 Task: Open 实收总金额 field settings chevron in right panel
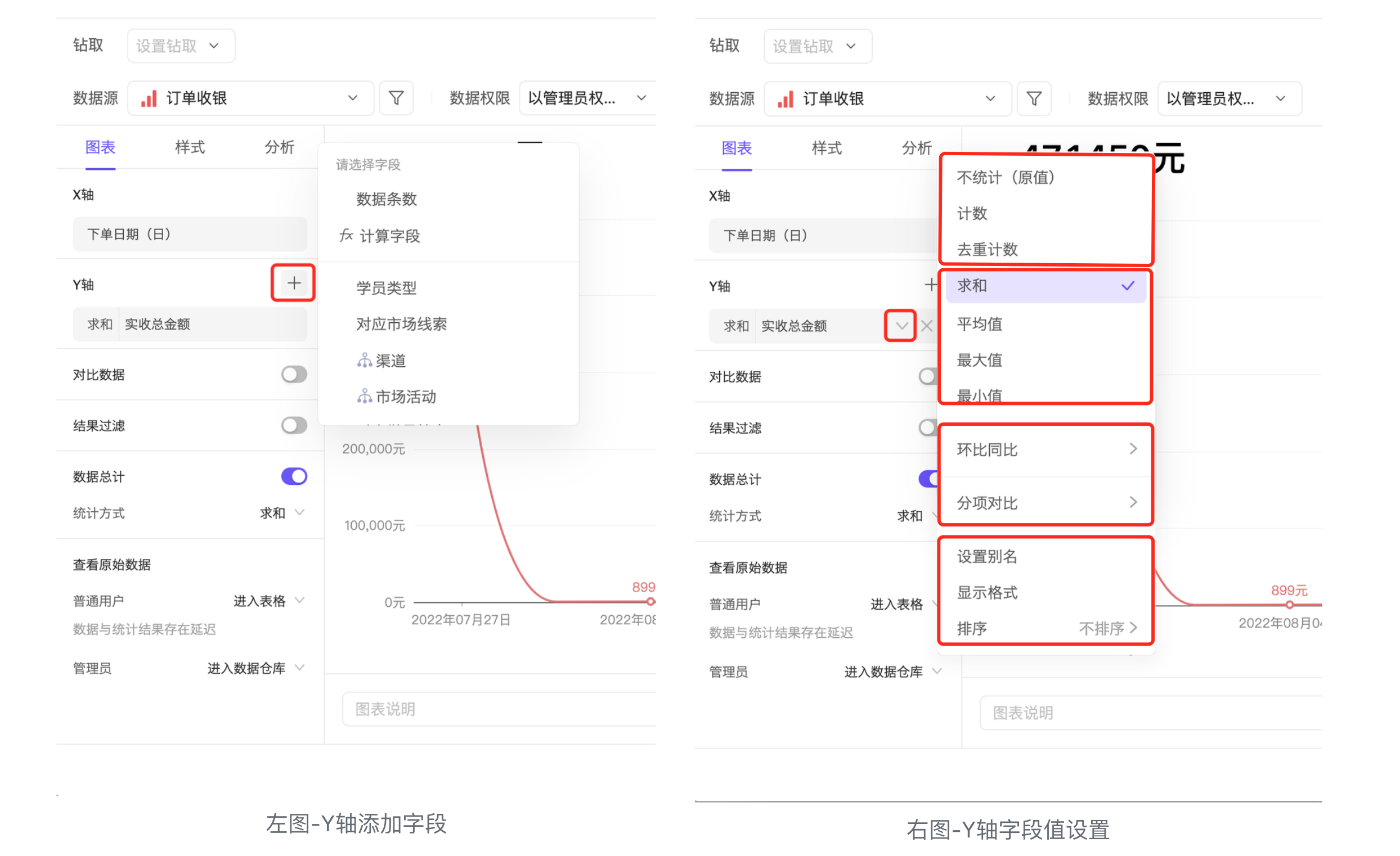click(x=901, y=326)
